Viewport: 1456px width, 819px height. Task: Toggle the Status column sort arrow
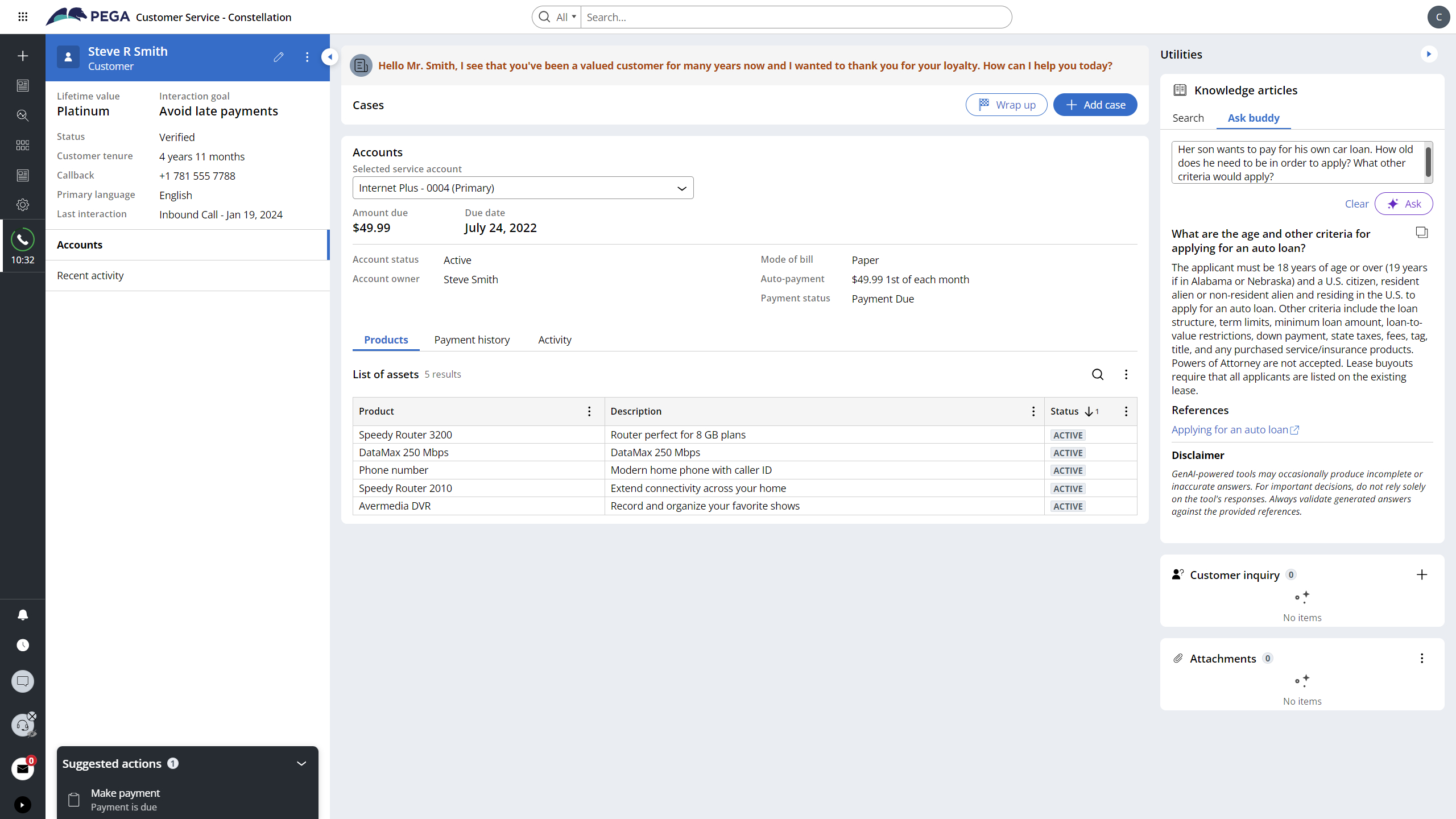tap(1089, 411)
